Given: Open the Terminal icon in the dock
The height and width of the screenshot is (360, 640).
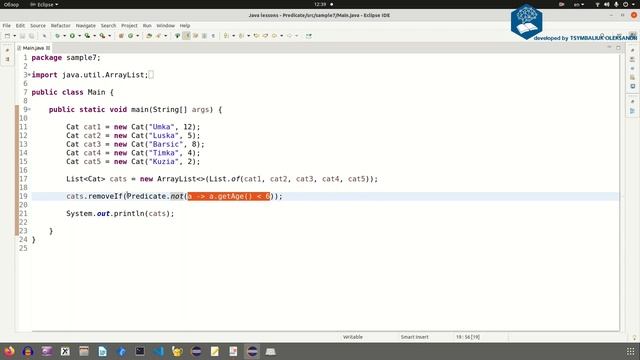Looking at the screenshot, I should [x=140, y=351].
